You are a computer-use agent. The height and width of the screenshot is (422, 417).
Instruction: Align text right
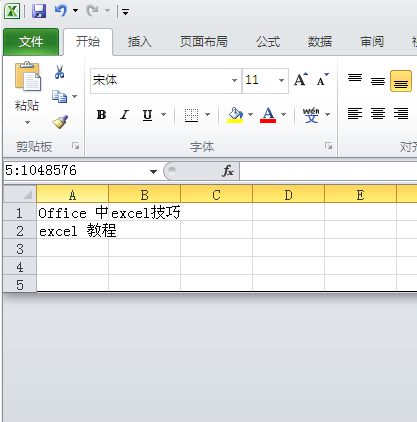click(x=401, y=114)
